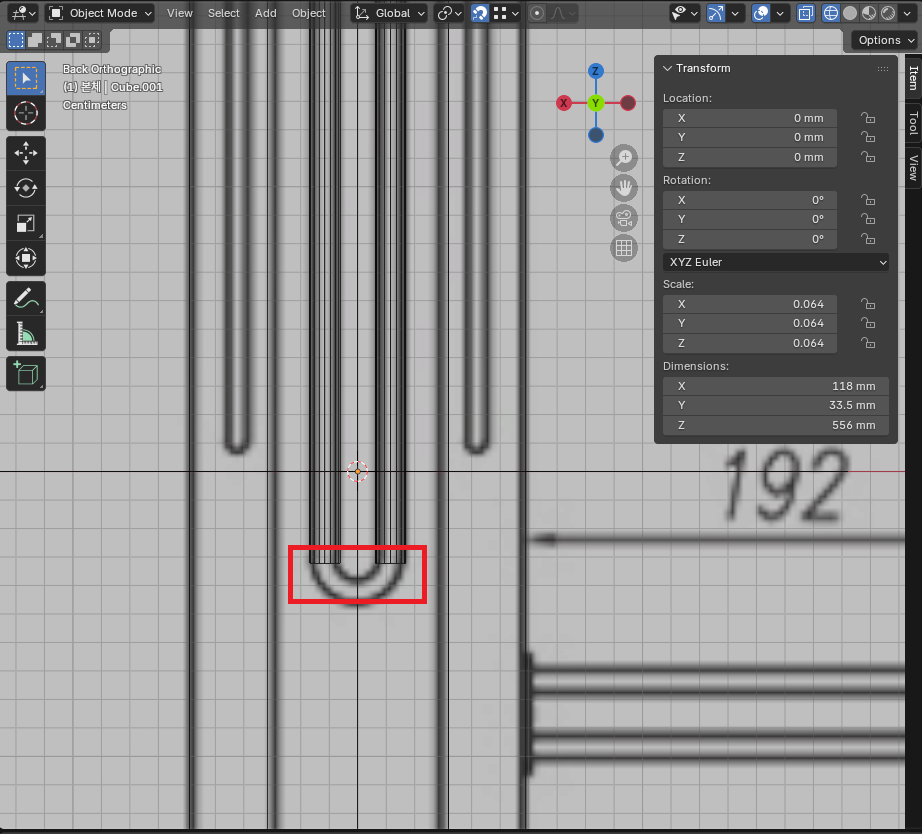
Task: Select the Add Cube tool
Action: [x=26, y=373]
